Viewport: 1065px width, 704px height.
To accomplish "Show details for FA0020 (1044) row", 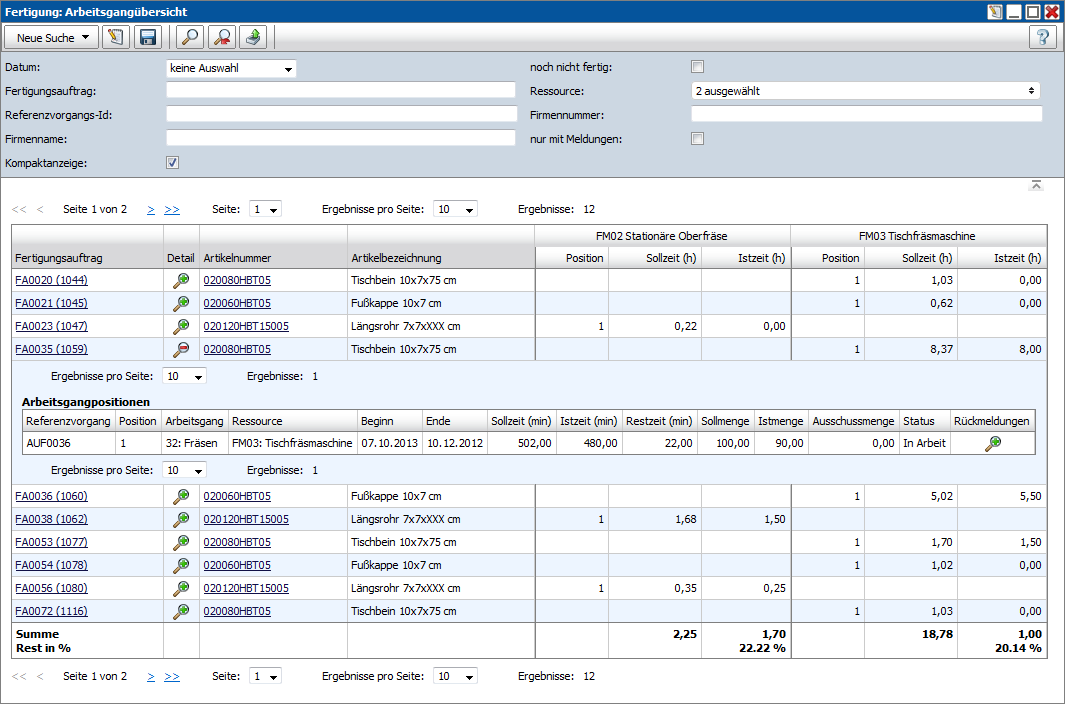I will (x=182, y=281).
